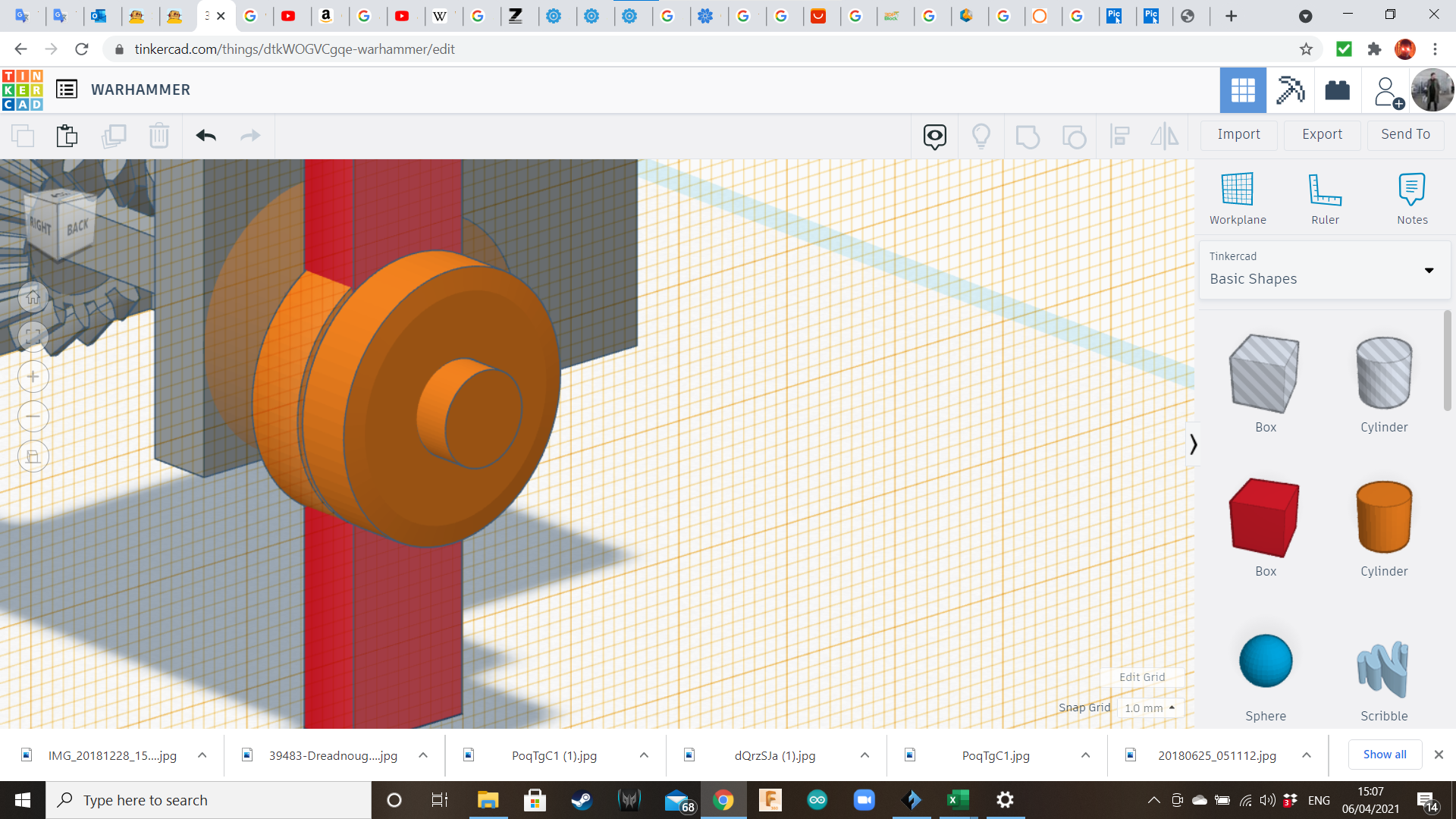The image size is (1456, 819).
Task: Click the zoom in plus icon
Action: pyautogui.click(x=33, y=377)
